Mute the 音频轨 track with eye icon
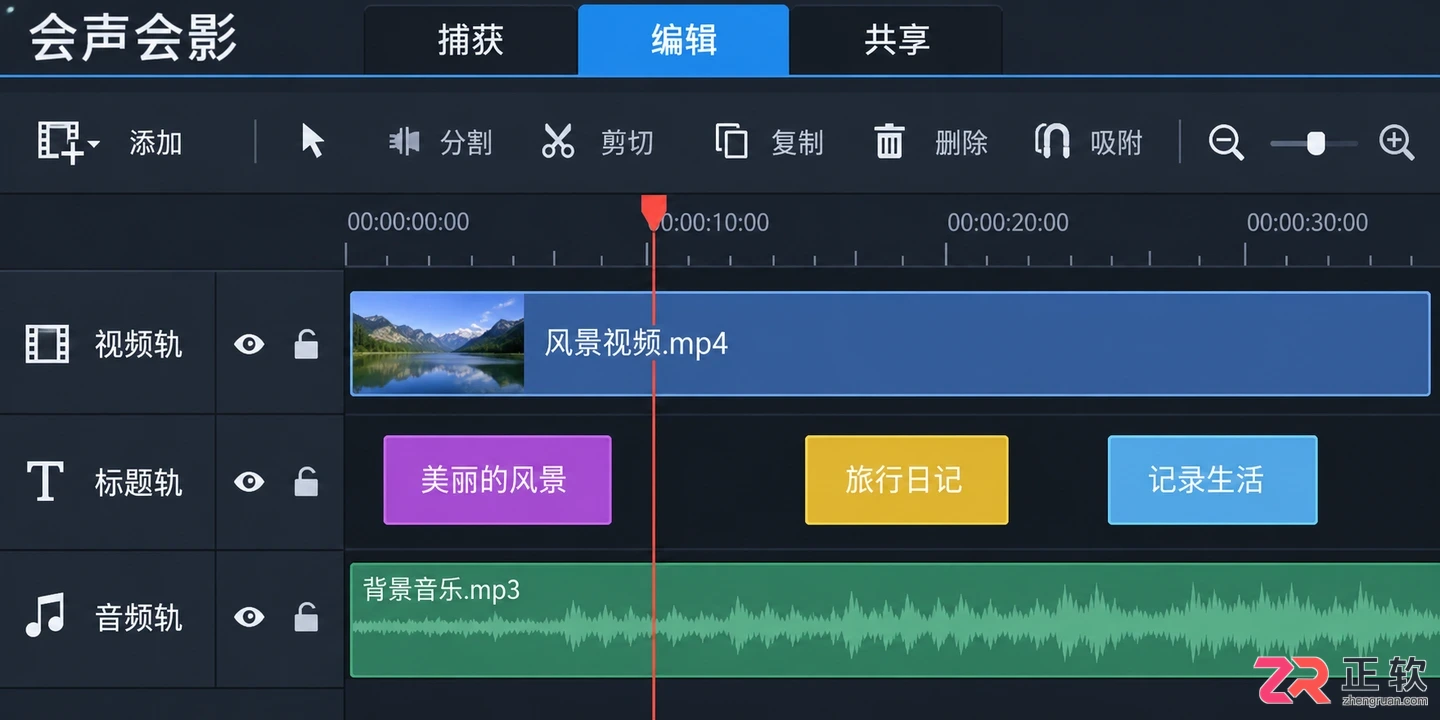This screenshot has height=720, width=1440. (249, 616)
